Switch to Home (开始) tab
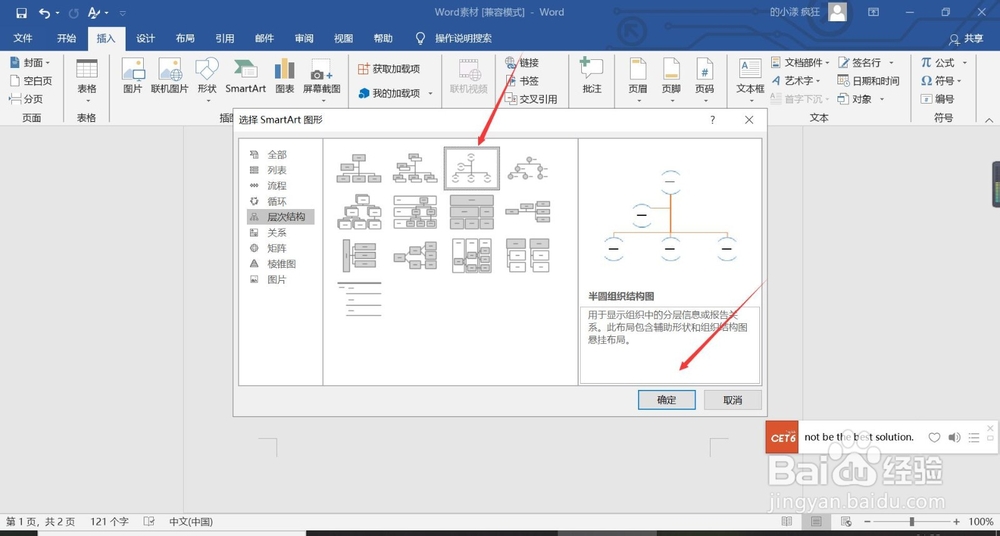The height and width of the screenshot is (536, 1000). coord(66,38)
